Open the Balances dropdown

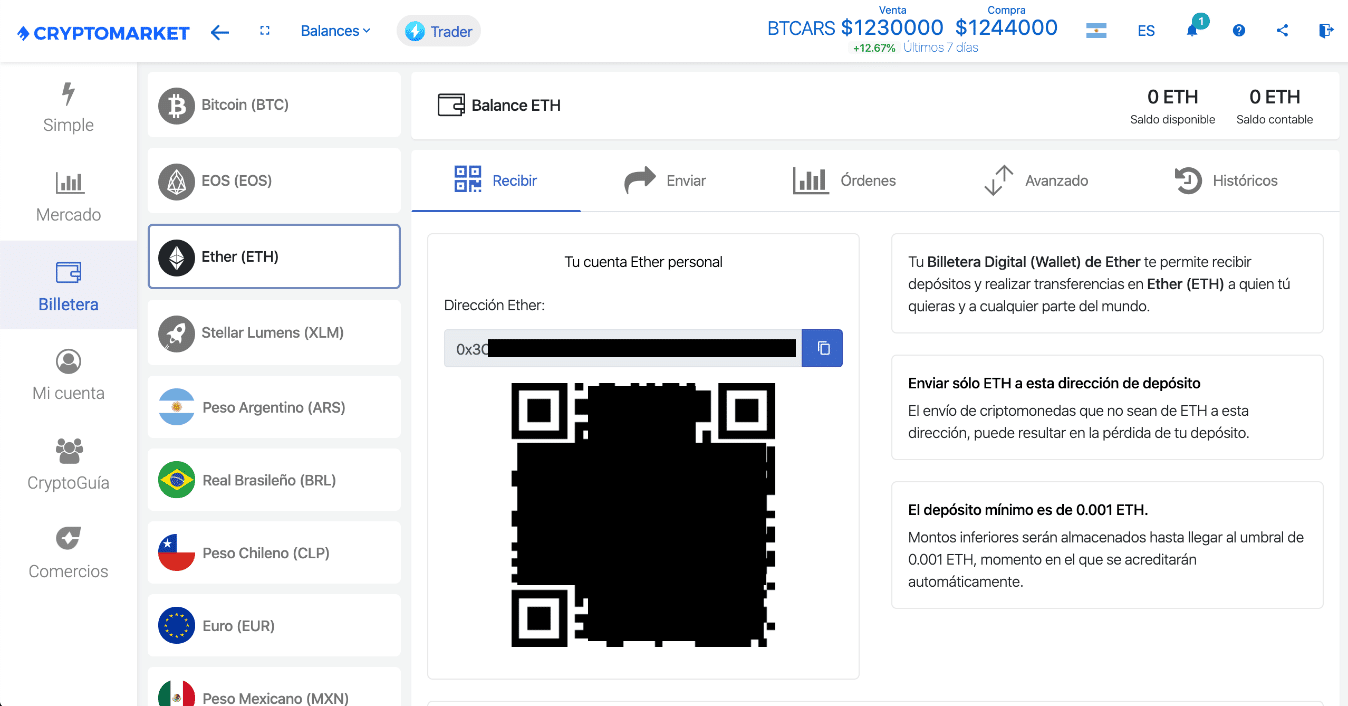[336, 31]
